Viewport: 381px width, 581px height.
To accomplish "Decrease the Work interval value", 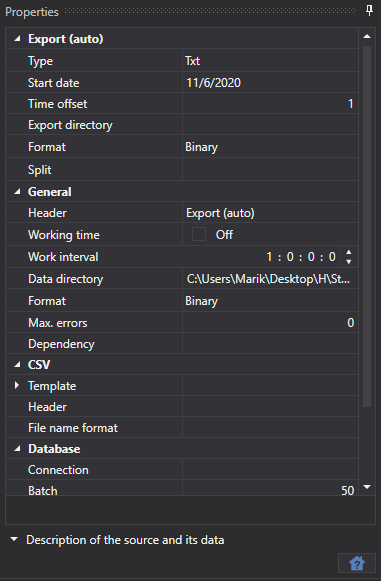I will [x=348, y=261].
